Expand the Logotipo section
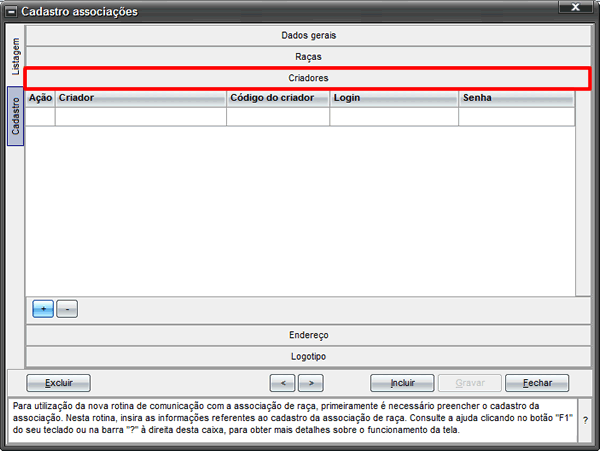The image size is (600, 451). [x=308, y=357]
